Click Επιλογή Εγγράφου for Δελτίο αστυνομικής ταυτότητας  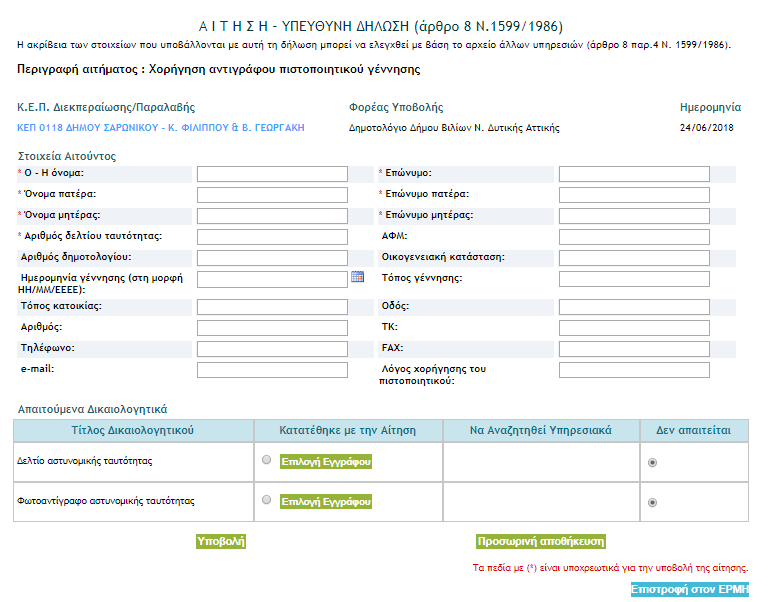pyautogui.click(x=326, y=462)
